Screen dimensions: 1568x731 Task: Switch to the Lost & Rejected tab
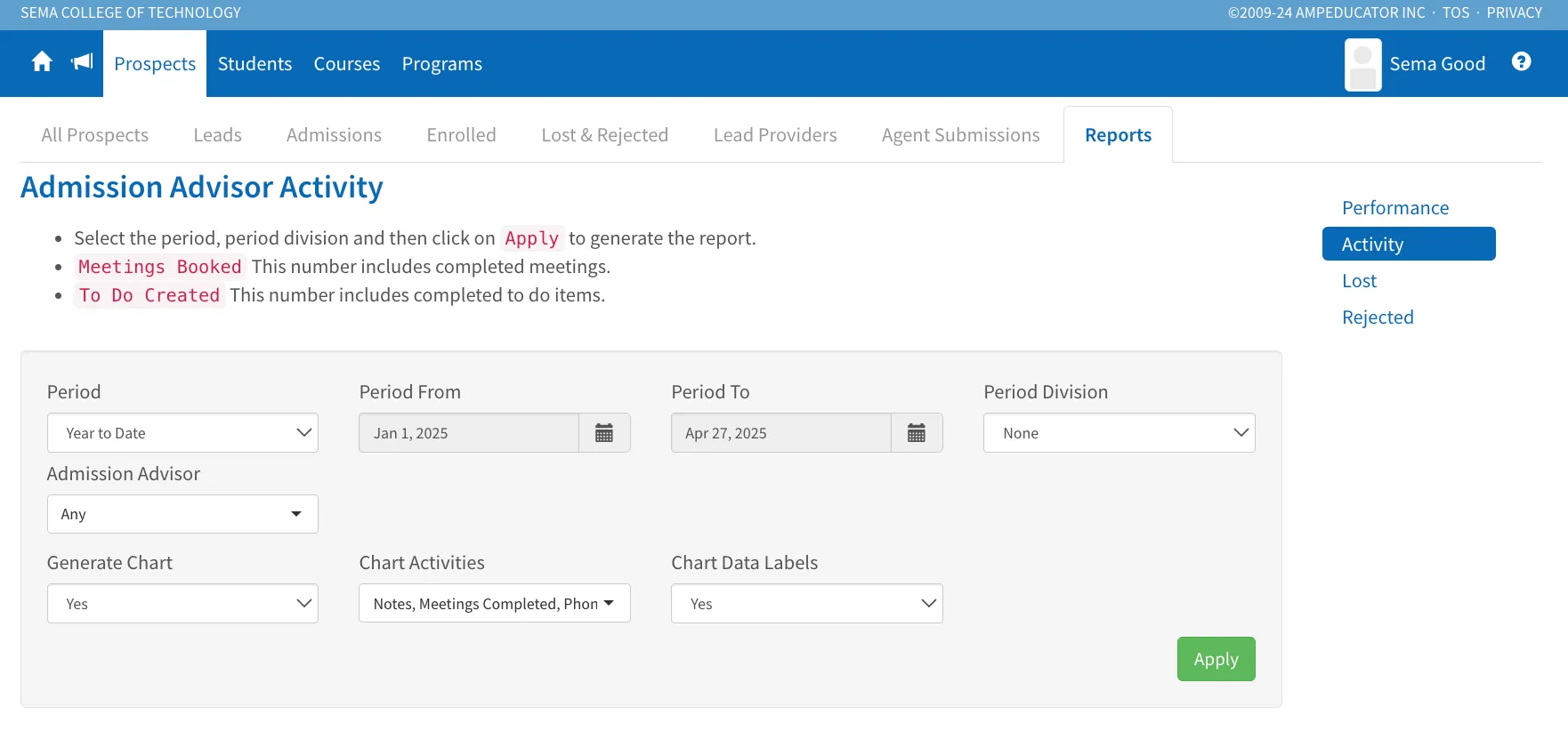click(605, 135)
